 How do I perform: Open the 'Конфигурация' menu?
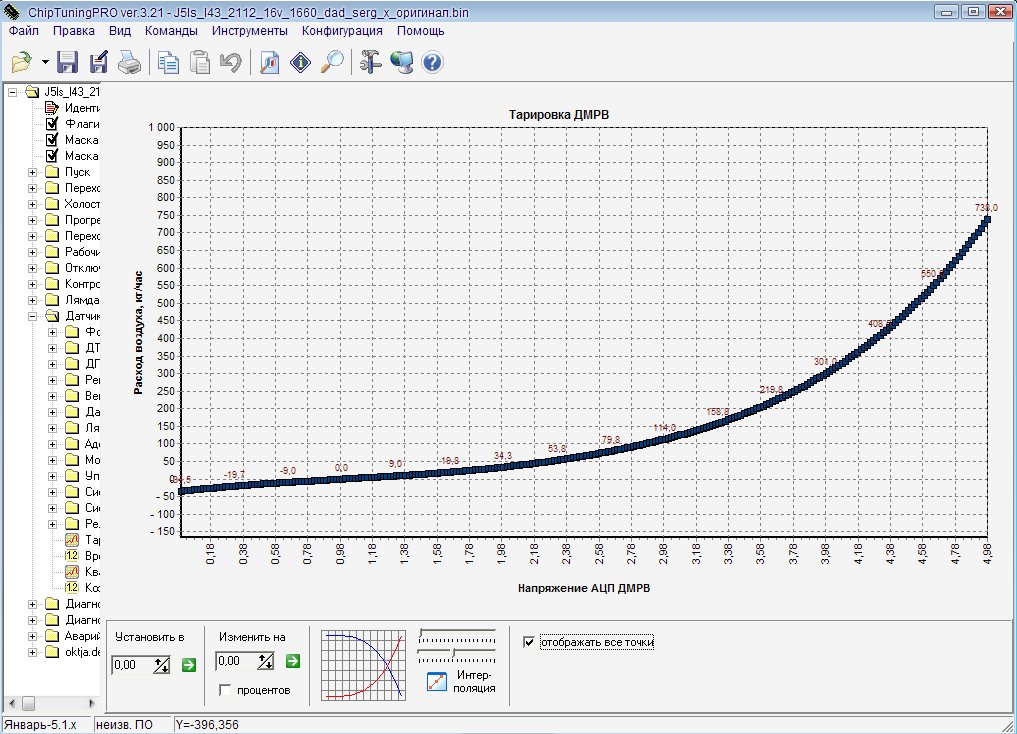pyautogui.click(x=343, y=31)
